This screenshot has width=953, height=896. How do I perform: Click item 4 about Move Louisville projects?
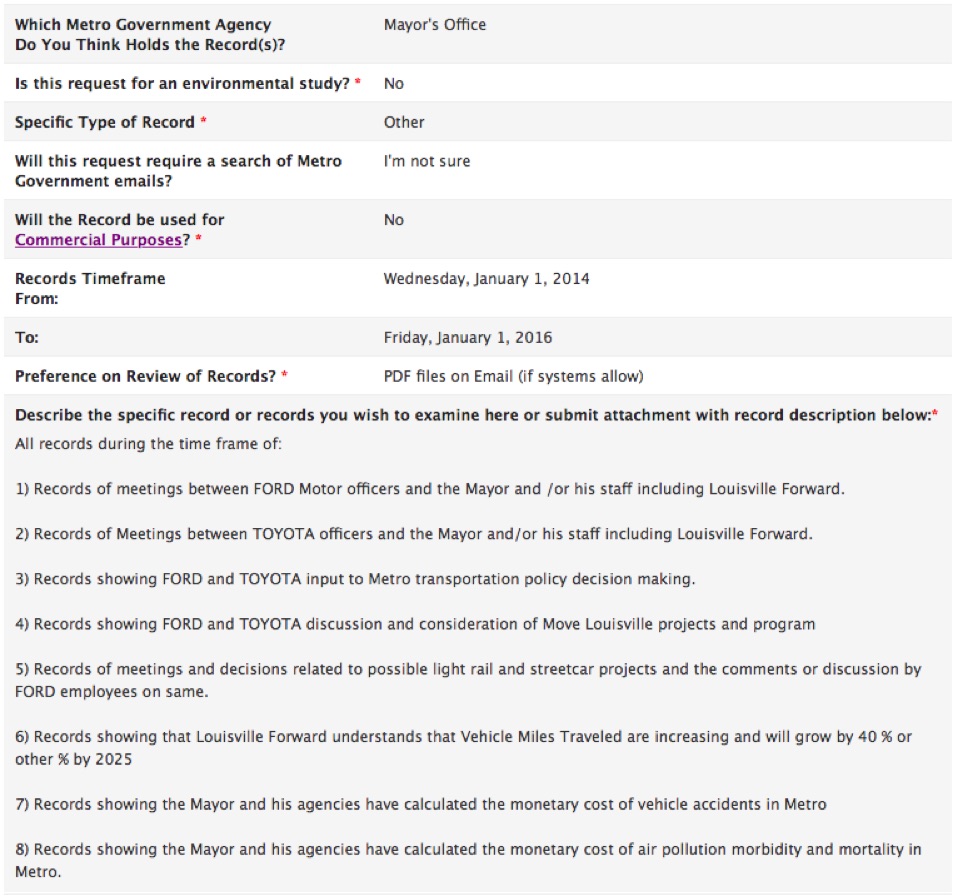(x=415, y=624)
